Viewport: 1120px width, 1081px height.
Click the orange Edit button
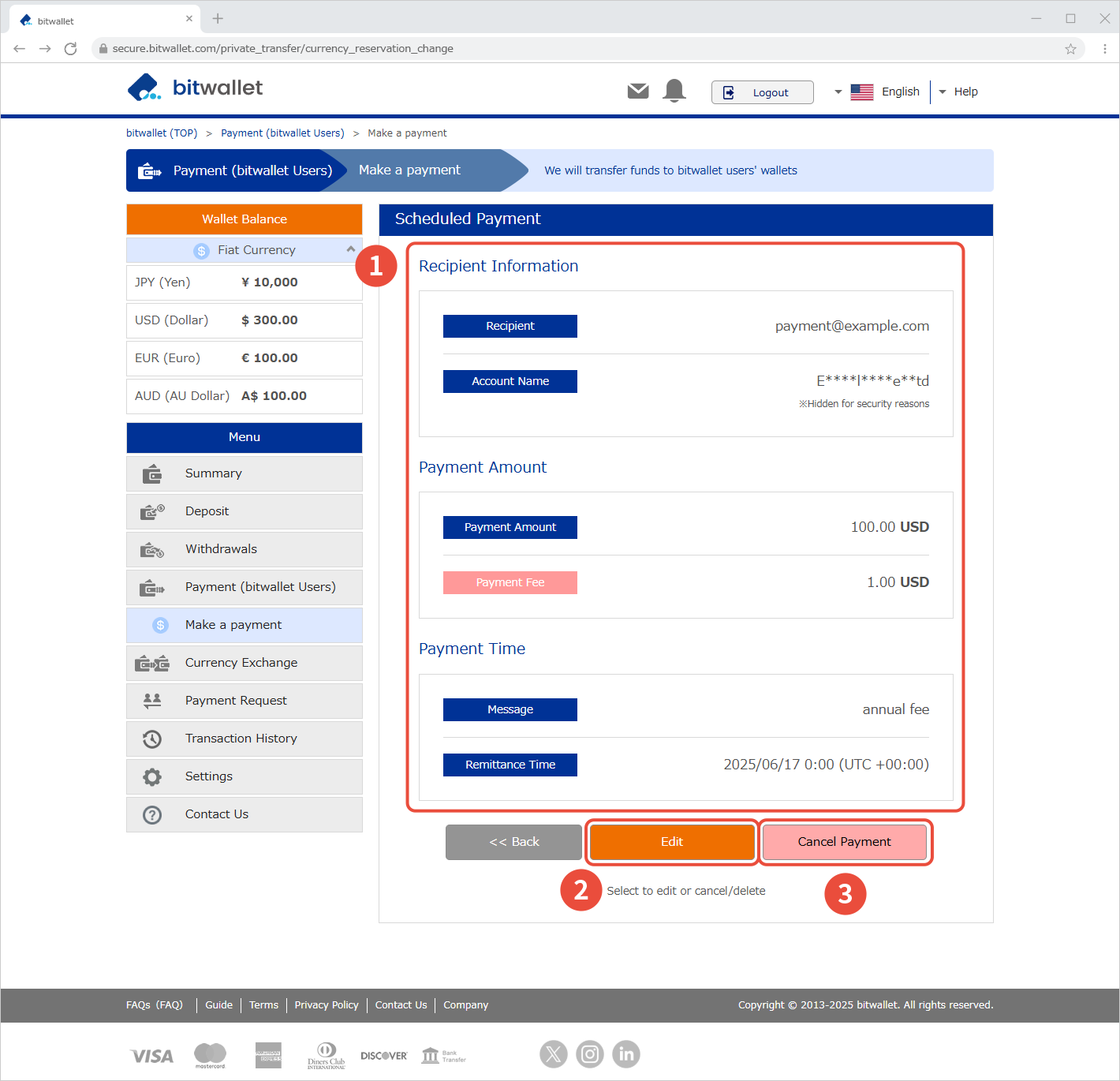(x=672, y=843)
